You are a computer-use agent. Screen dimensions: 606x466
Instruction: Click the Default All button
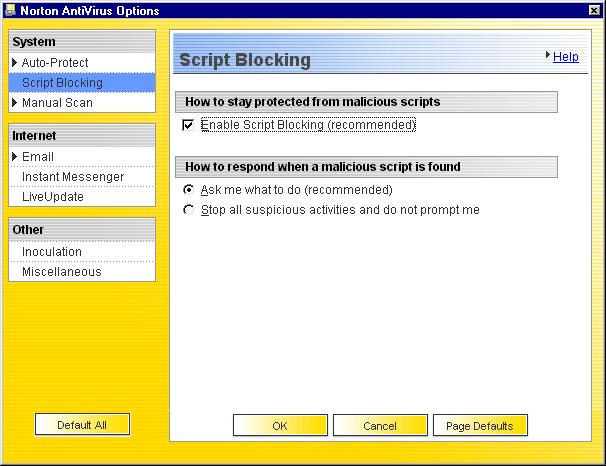82,425
